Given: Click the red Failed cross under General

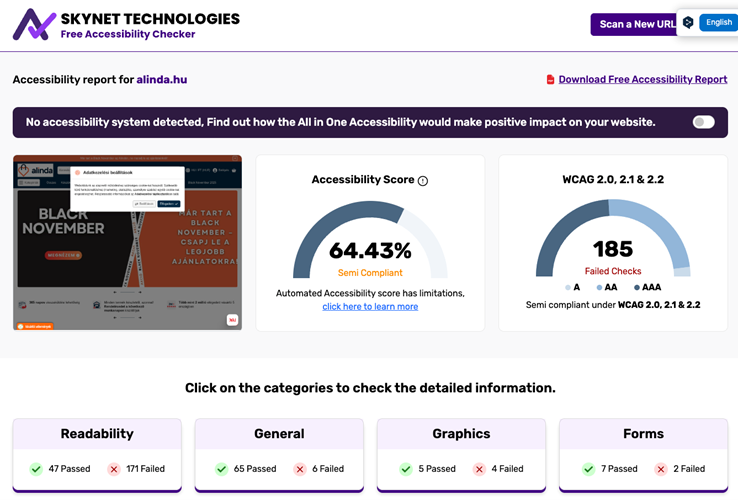Looking at the screenshot, I should 300,469.
